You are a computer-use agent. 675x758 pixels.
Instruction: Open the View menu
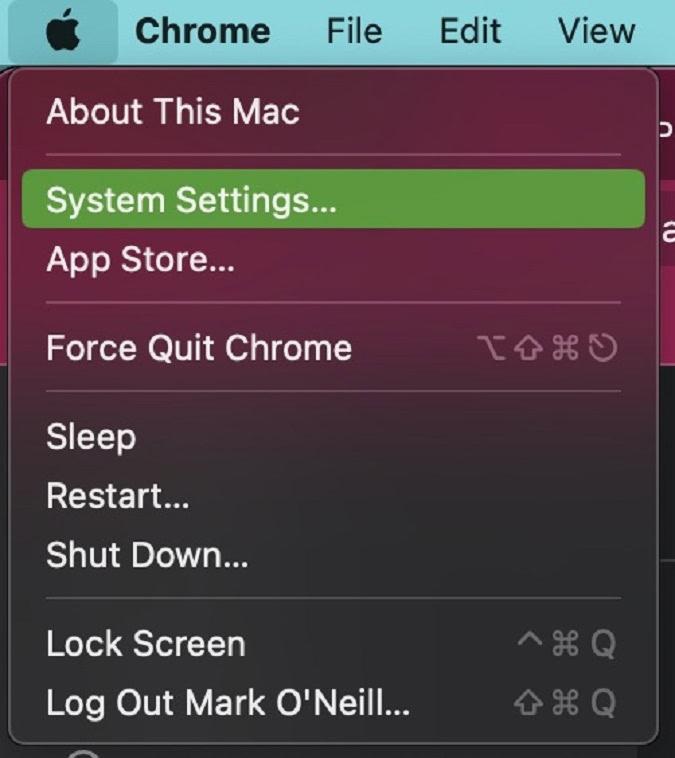click(x=596, y=31)
